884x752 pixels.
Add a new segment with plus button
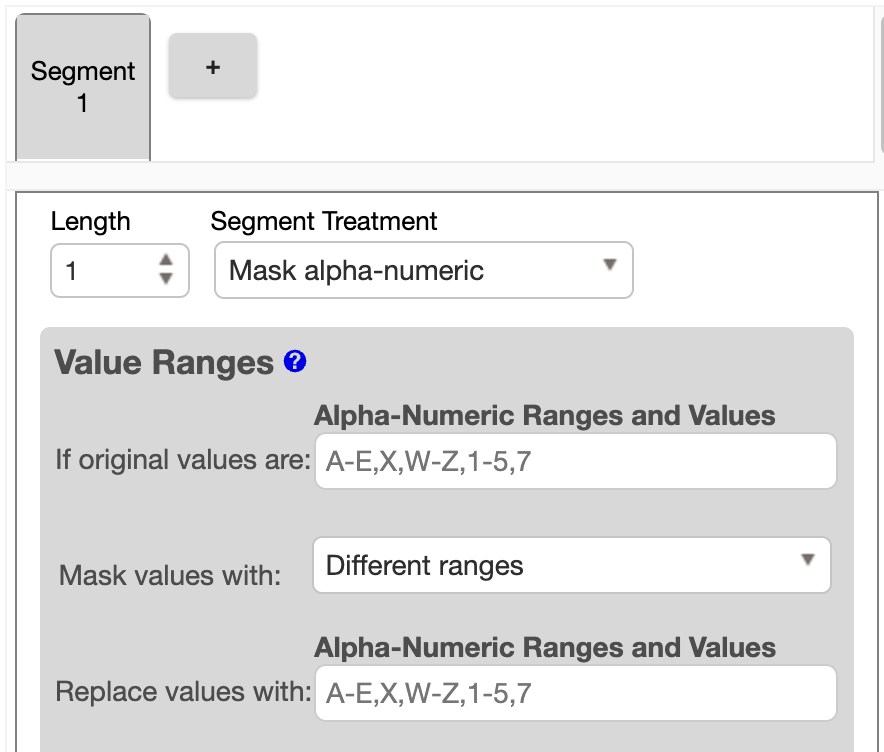point(212,67)
